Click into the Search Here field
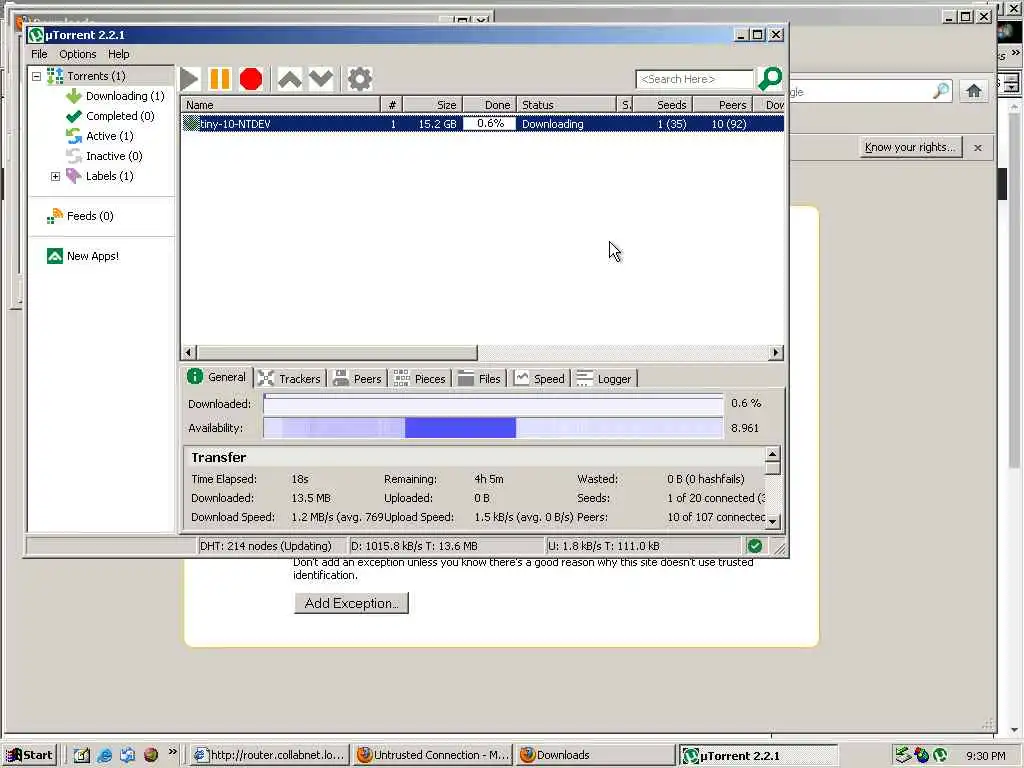Image resolution: width=1024 pixels, height=768 pixels. 694,79
